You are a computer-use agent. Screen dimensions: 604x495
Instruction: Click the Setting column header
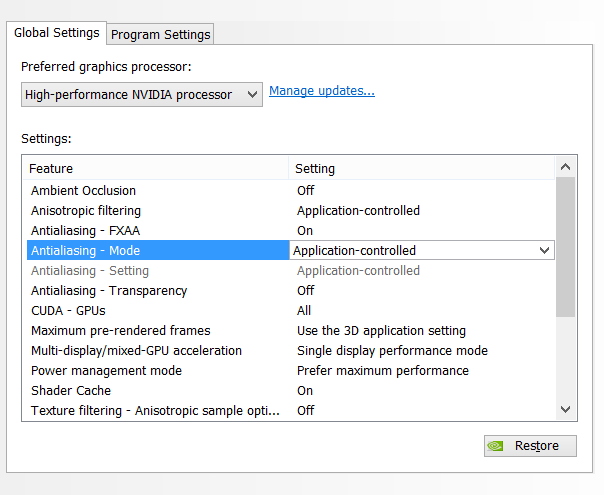pyautogui.click(x=421, y=169)
